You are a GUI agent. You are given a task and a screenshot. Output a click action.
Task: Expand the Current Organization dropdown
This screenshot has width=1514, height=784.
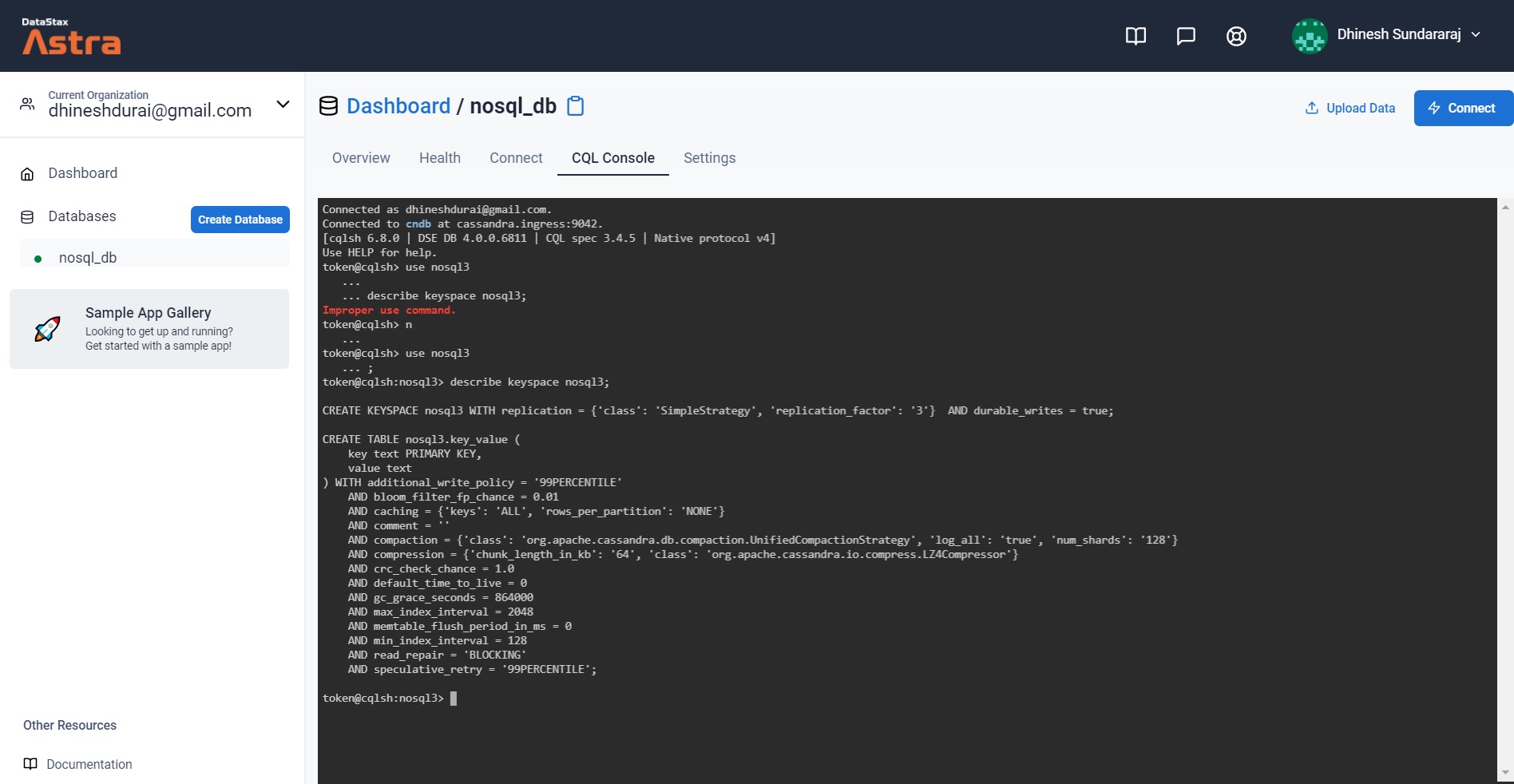pos(283,104)
